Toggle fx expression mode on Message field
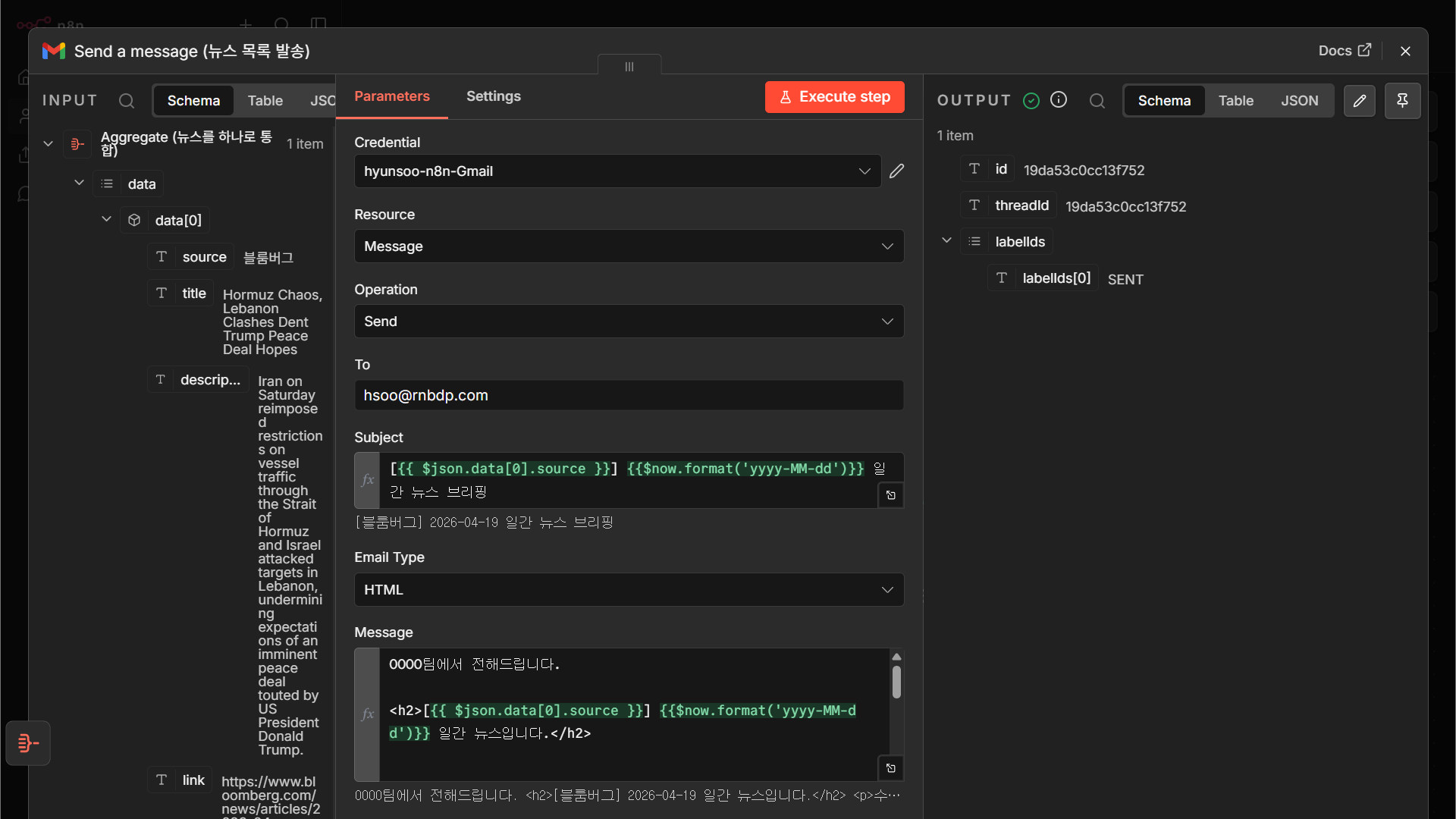Viewport: 1456px width, 819px height. (x=367, y=714)
